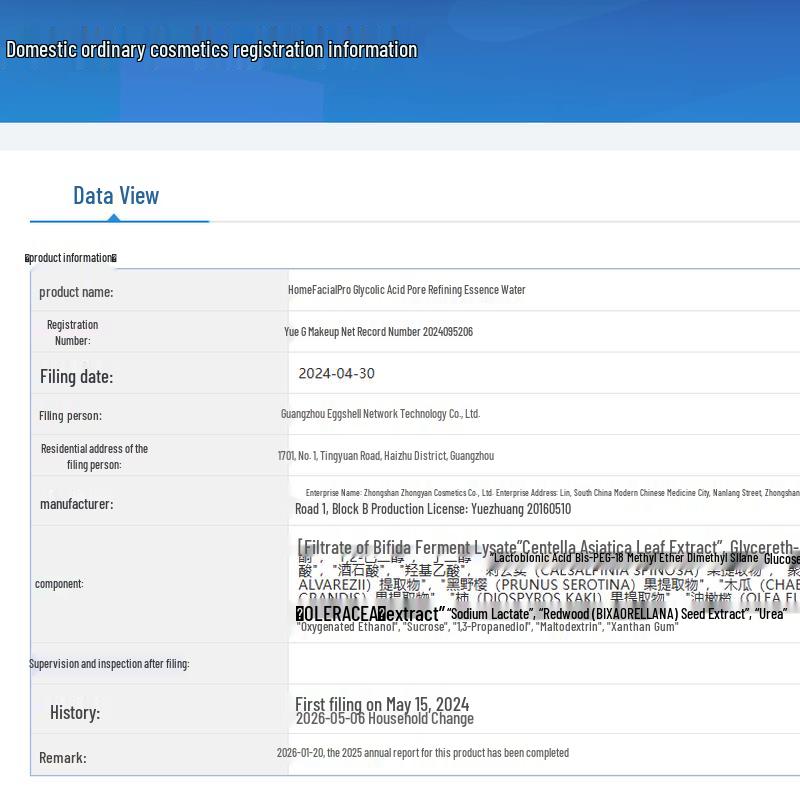The image size is (800, 800).
Task: Click the 'Filing date:' label
Action: [x=77, y=377]
